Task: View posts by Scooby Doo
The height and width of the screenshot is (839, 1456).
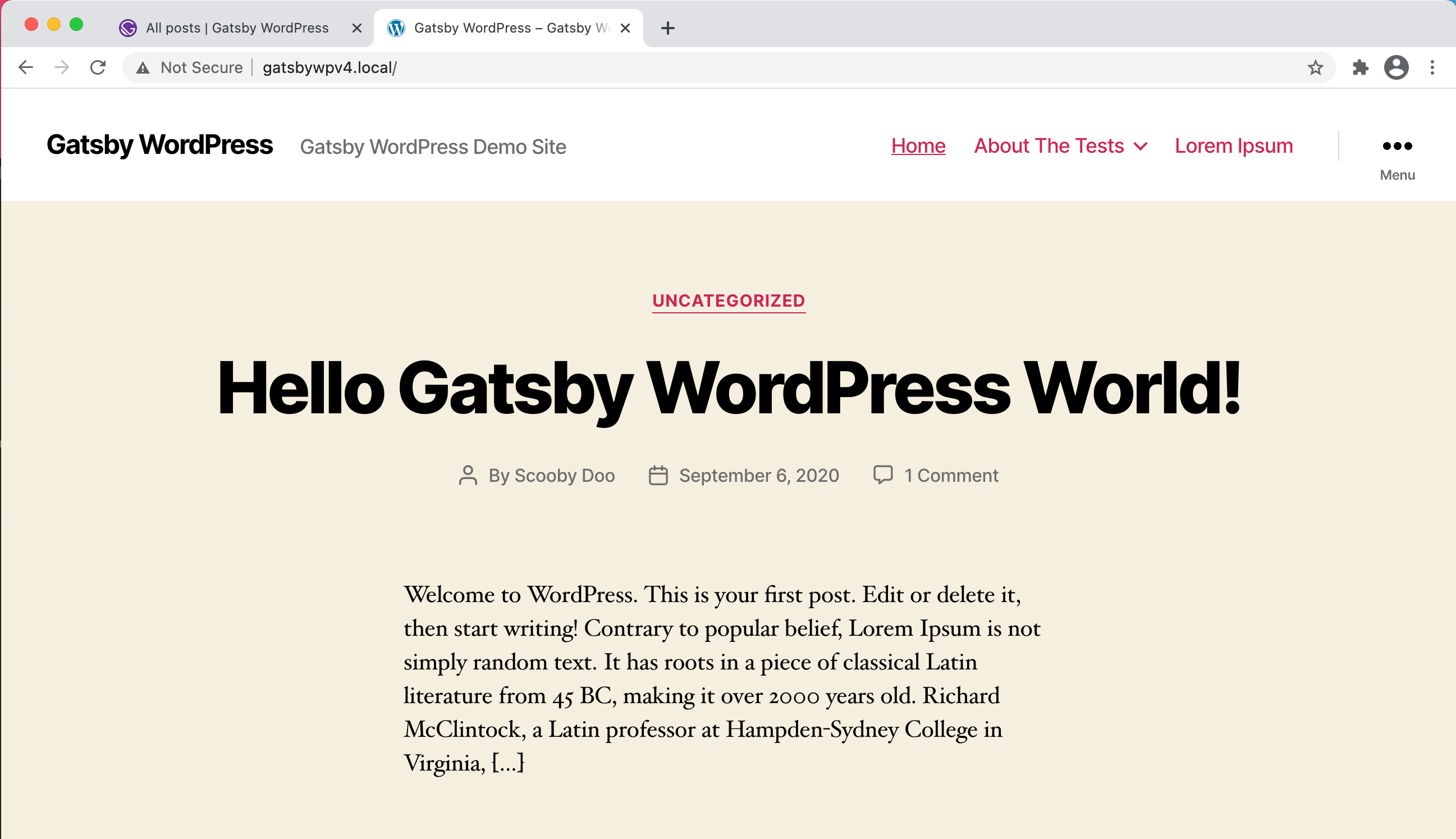Action: click(565, 476)
